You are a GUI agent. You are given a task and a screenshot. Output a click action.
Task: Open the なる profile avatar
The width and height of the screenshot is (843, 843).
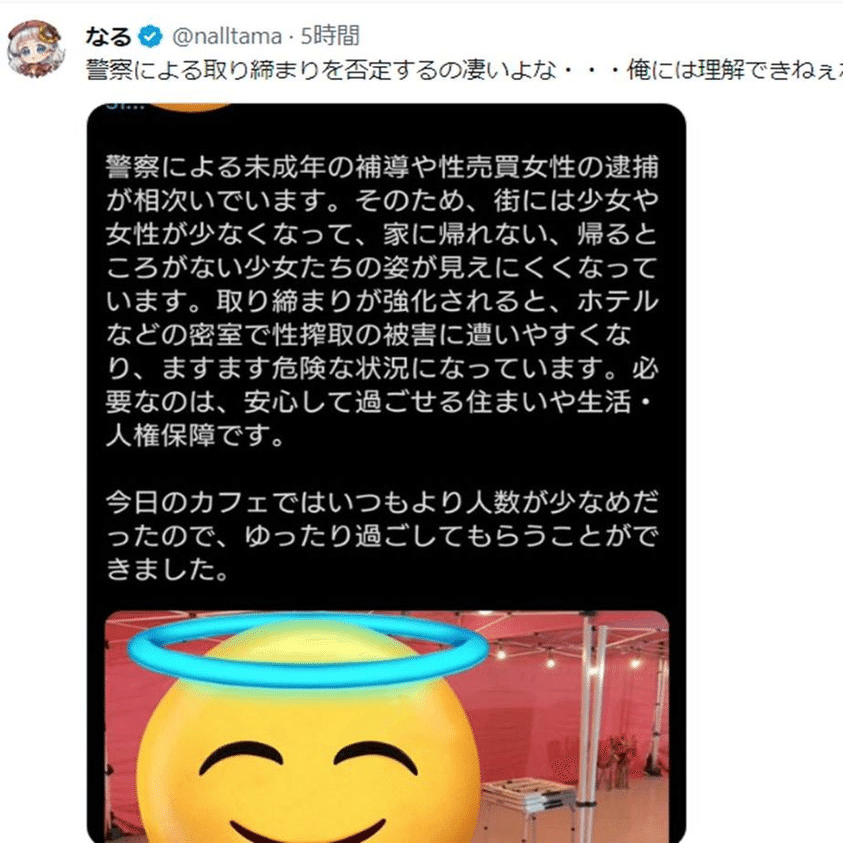point(35,49)
